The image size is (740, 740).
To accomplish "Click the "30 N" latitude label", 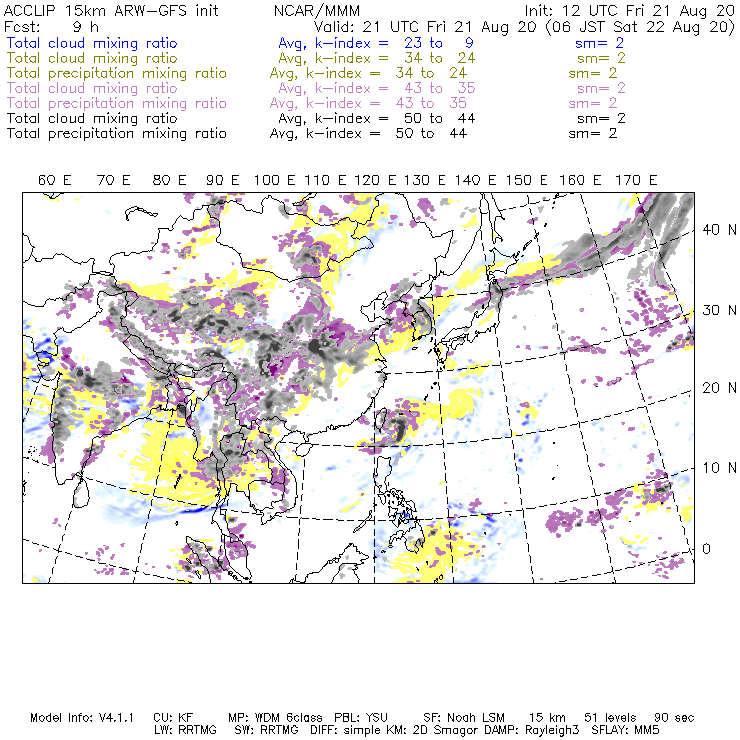I will click(719, 311).
